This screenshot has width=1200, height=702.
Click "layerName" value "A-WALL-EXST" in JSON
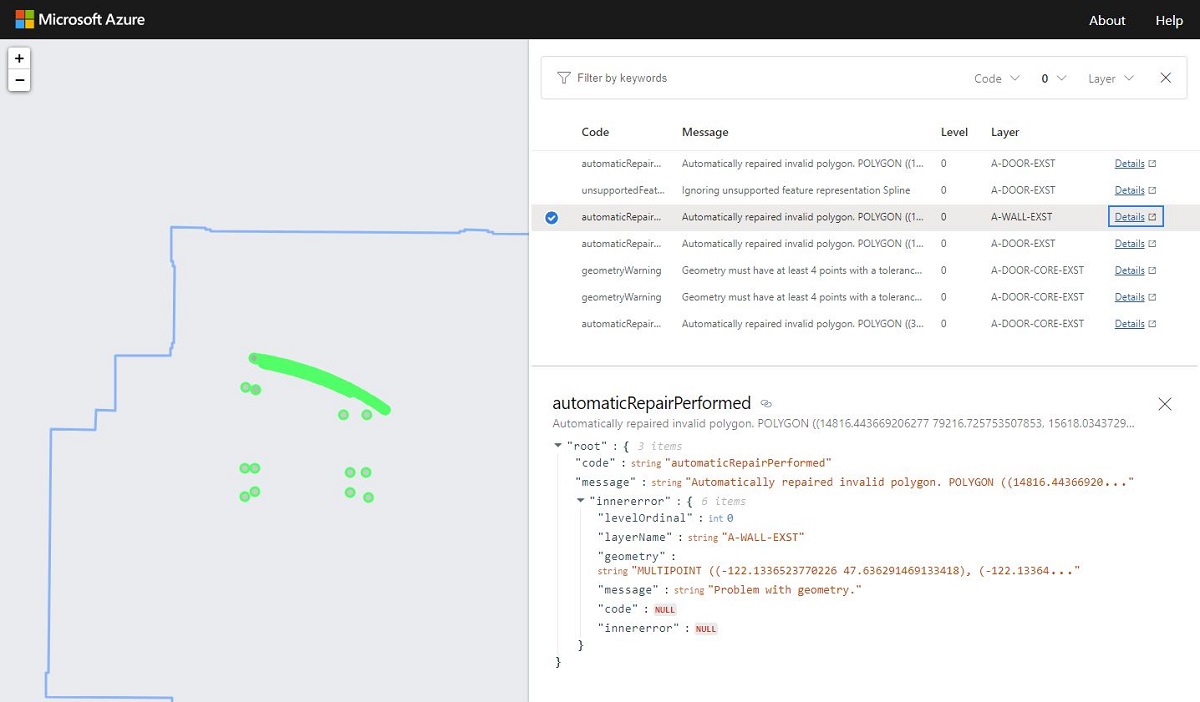click(762, 537)
